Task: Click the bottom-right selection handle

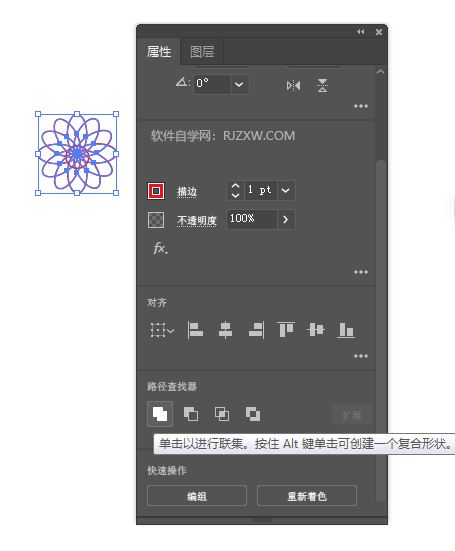Action: click(116, 193)
